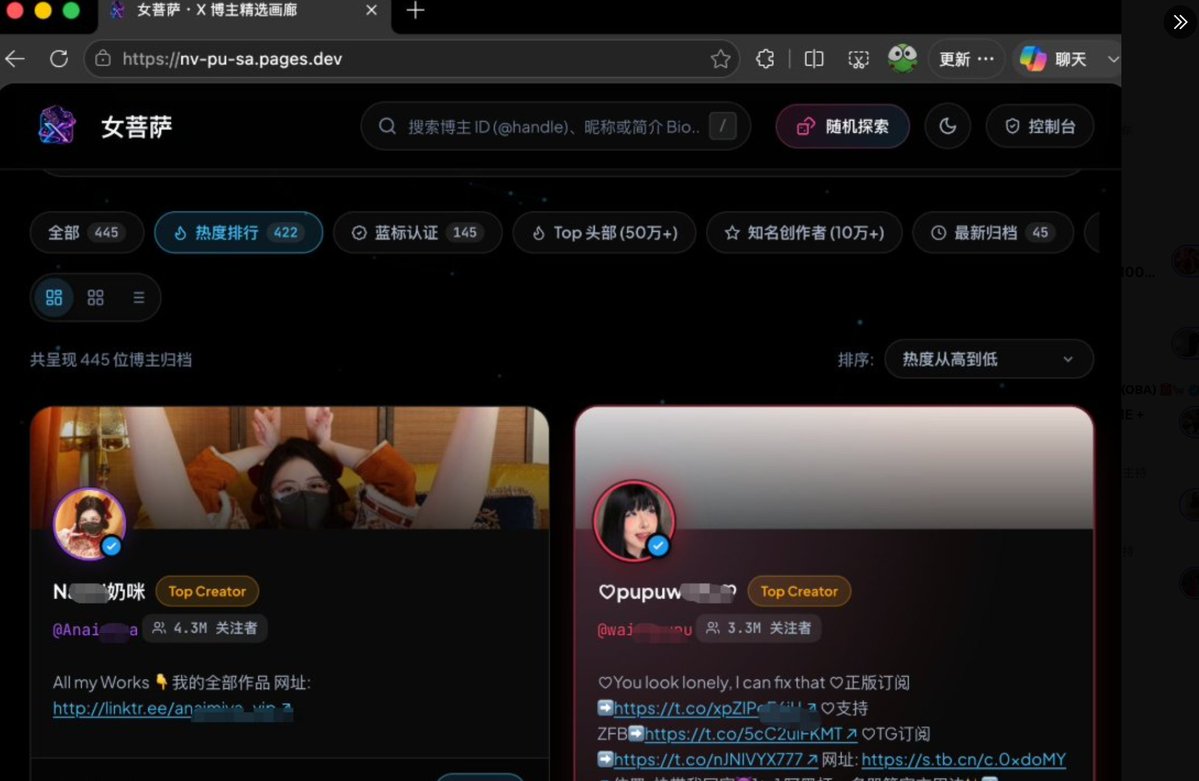
Task: Click the masked girl banner image
Action: pyautogui.click(x=290, y=467)
